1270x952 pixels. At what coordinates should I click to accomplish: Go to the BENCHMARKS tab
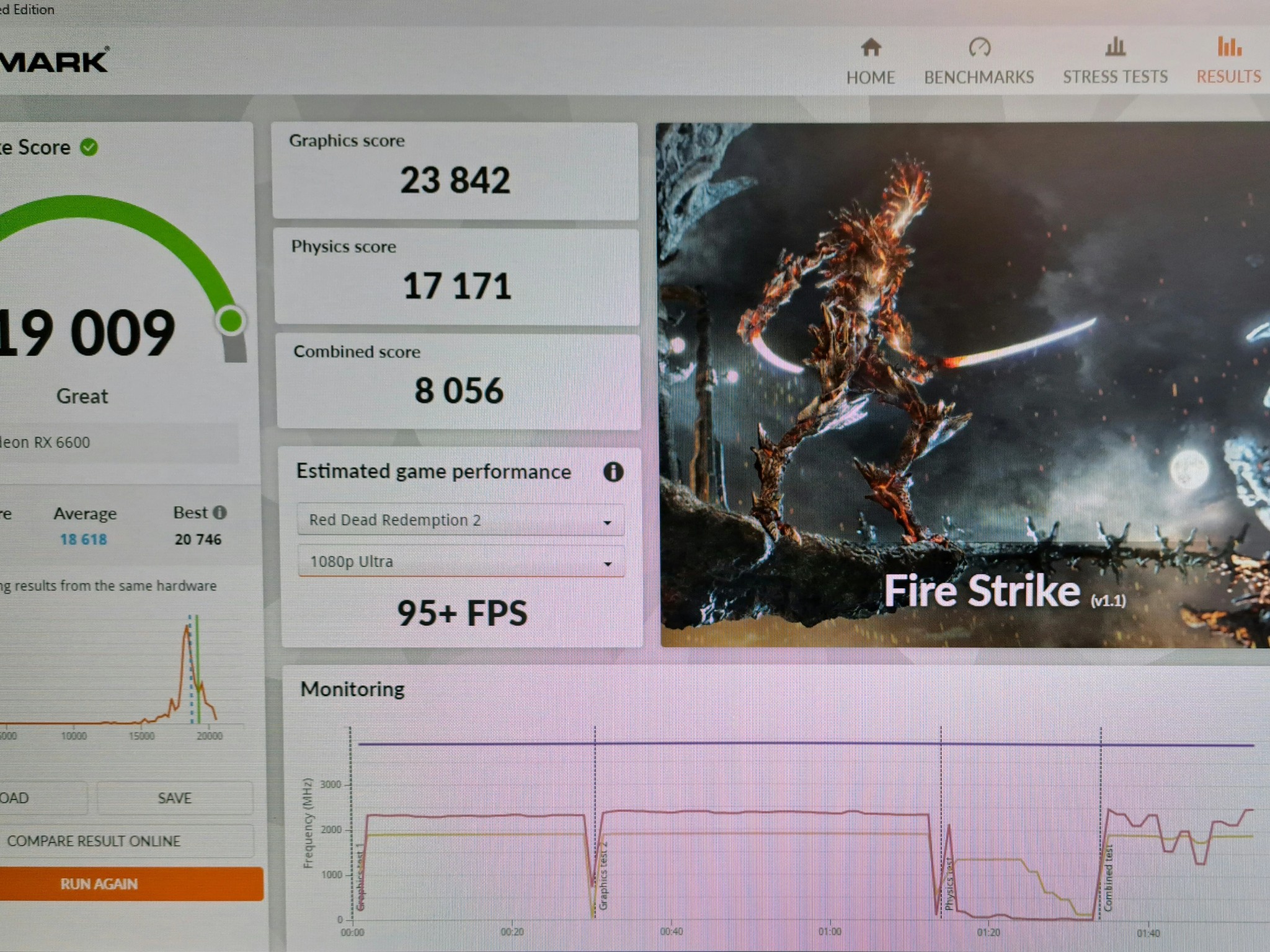tap(979, 77)
